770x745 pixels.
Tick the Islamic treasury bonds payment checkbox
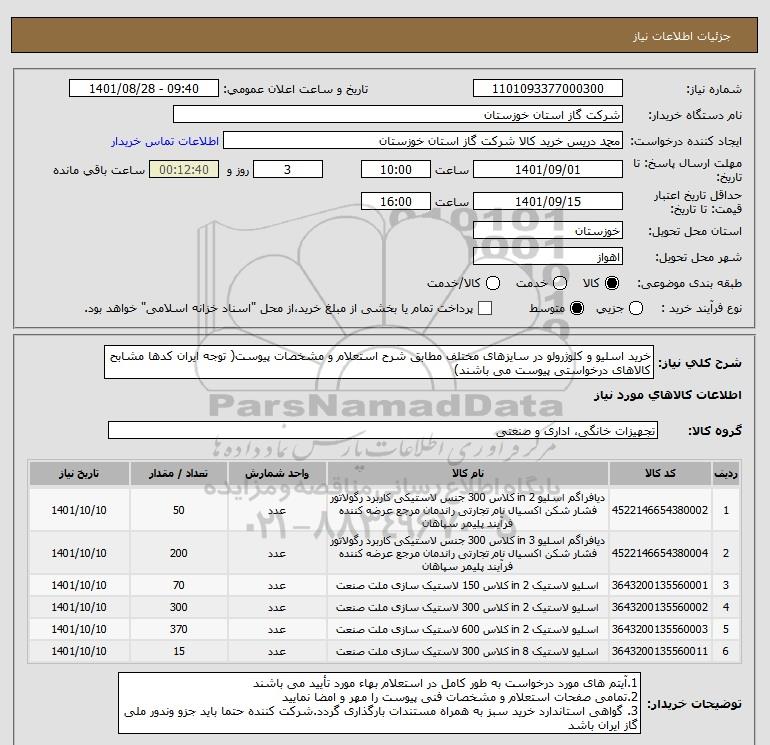coord(485,308)
